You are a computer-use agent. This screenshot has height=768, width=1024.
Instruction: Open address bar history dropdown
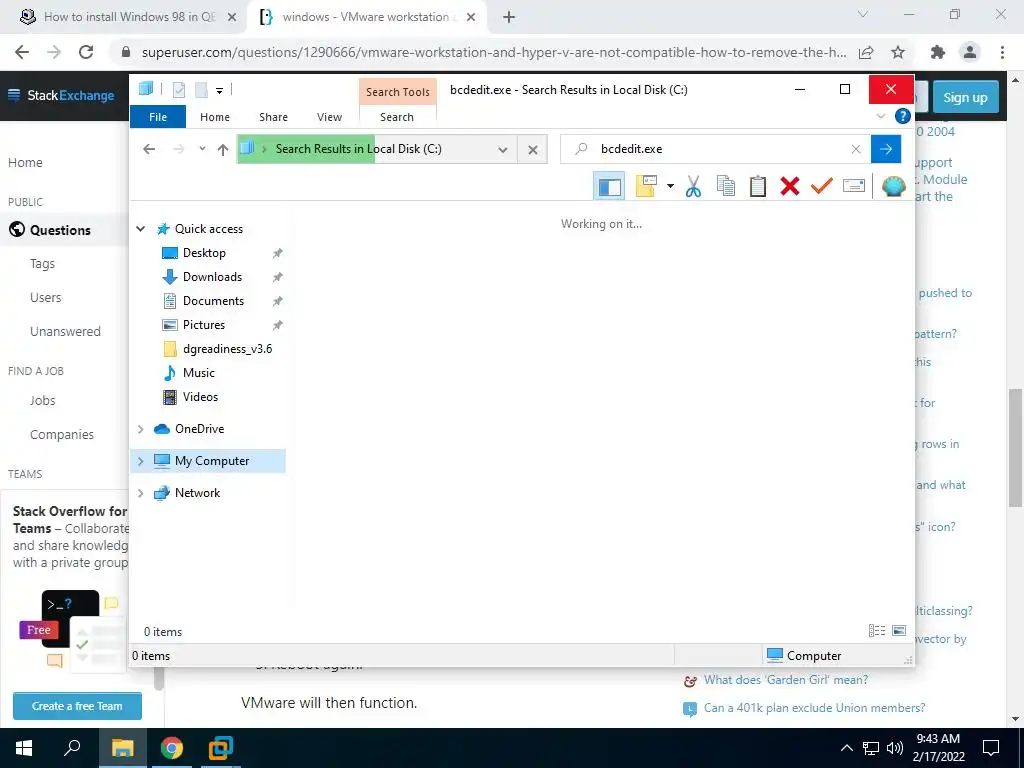503,150
